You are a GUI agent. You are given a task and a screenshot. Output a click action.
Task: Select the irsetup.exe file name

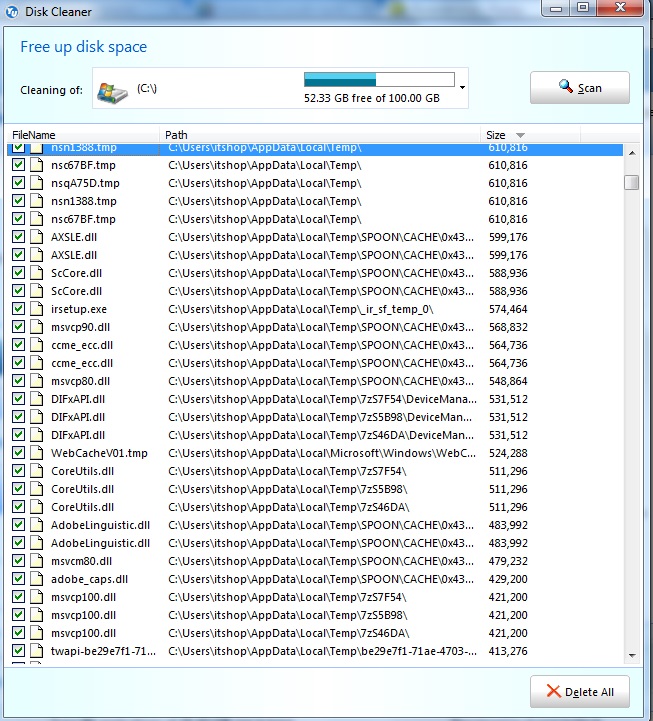(79, 309)
